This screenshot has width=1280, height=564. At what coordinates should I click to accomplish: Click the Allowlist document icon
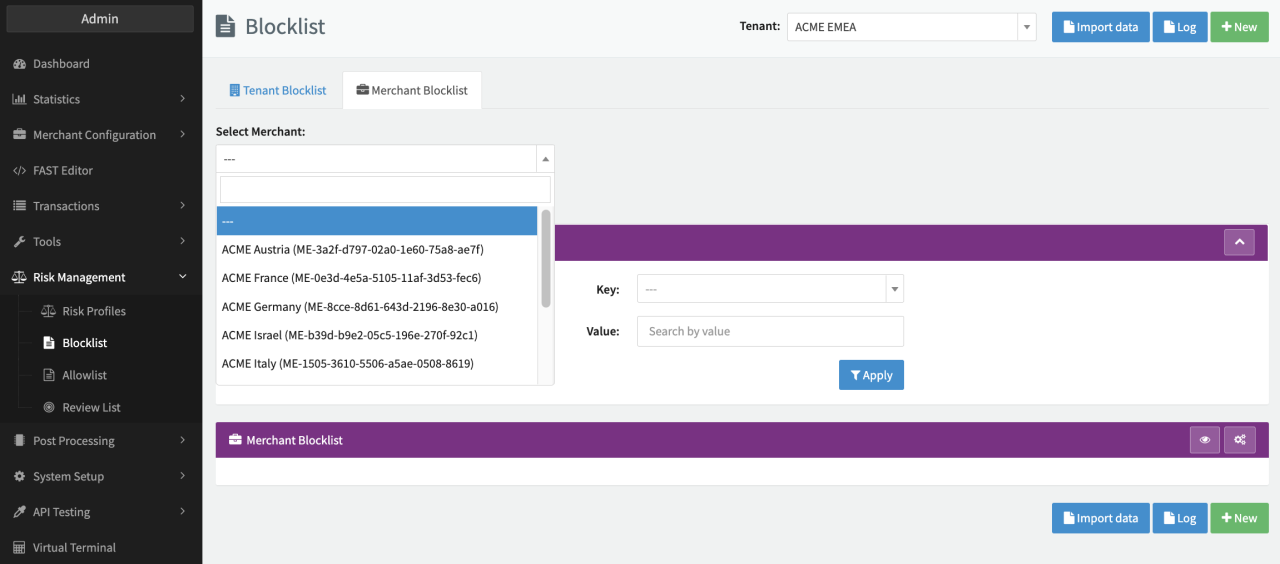coord(48,375)
